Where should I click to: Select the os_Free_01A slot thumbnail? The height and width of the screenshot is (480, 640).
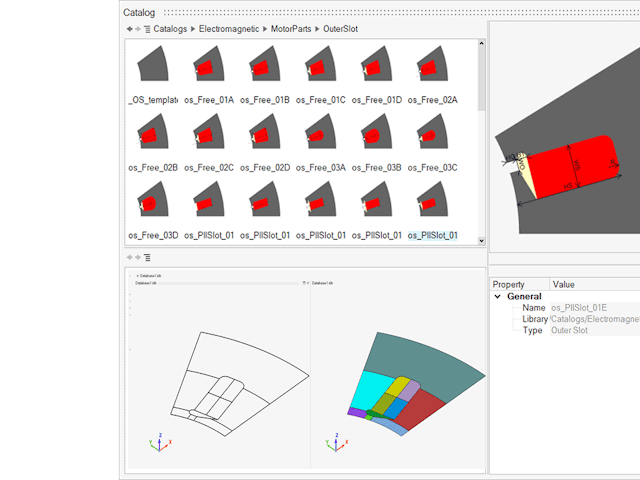209,64
